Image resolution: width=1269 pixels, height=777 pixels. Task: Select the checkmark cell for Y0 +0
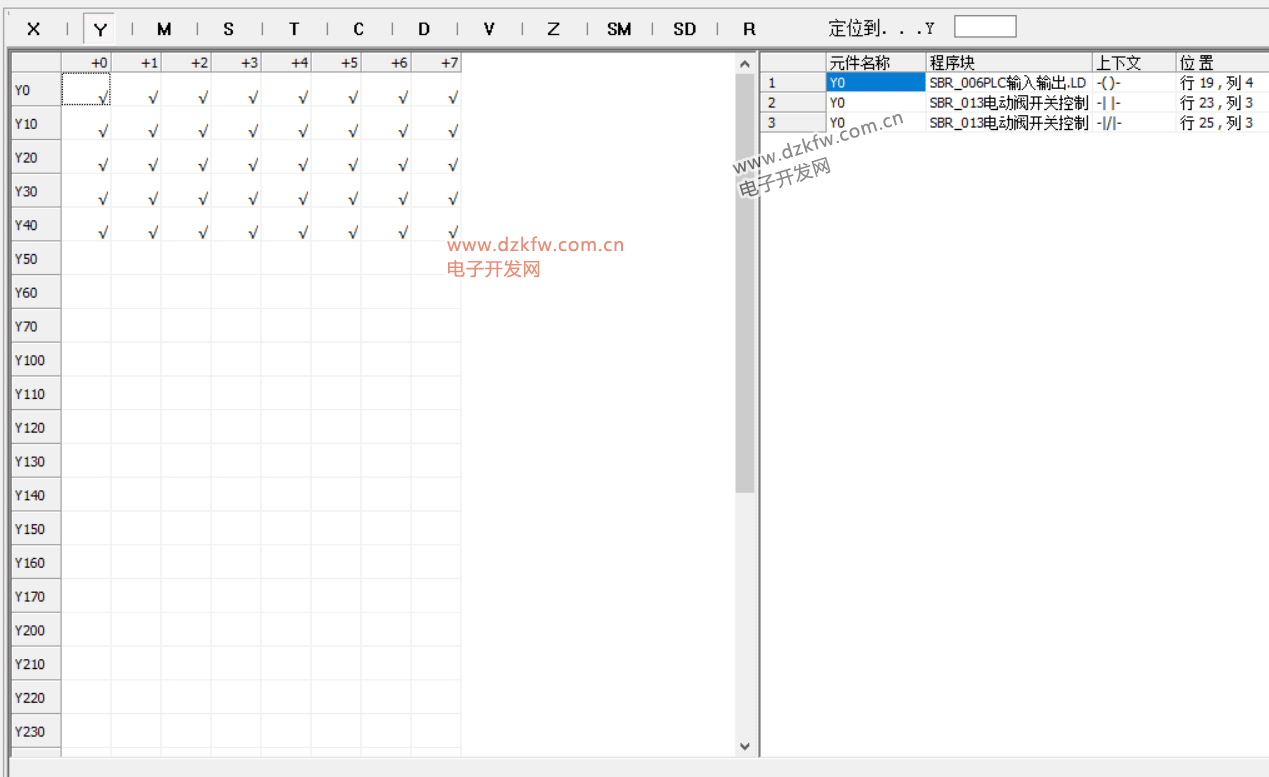pyautogui.click(x=87, y=91)
